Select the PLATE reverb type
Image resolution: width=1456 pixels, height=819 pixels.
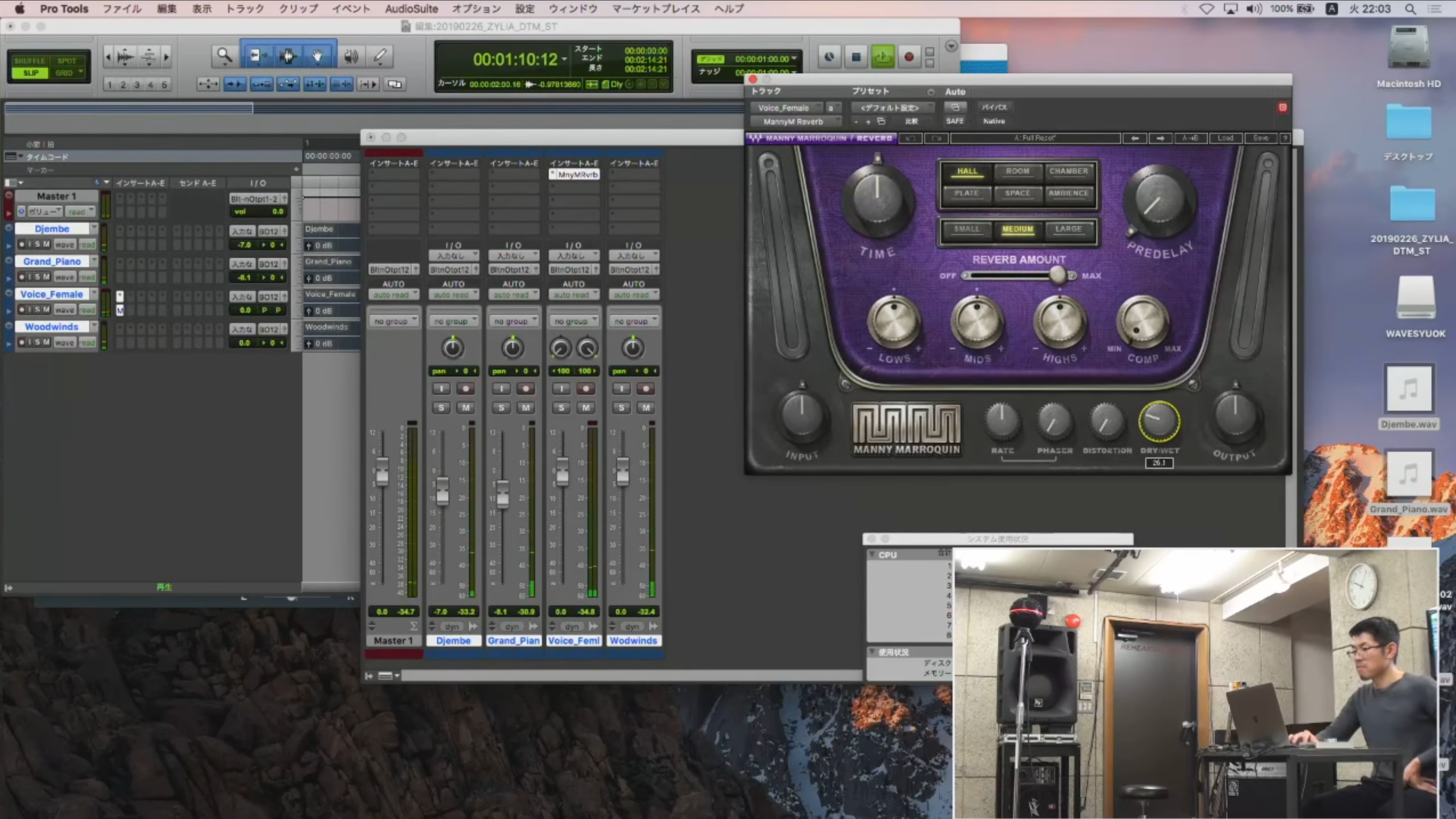pos(966,193)
